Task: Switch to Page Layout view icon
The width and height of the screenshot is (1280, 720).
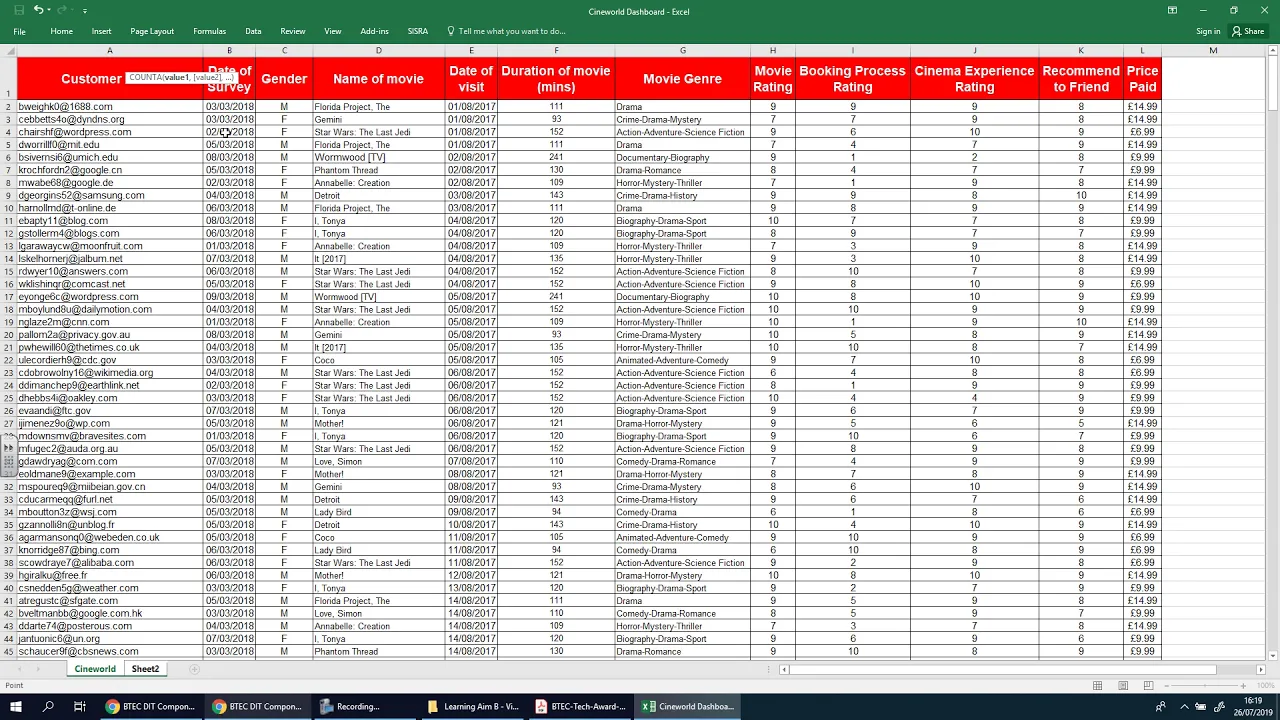Action: coord(1123,685)
